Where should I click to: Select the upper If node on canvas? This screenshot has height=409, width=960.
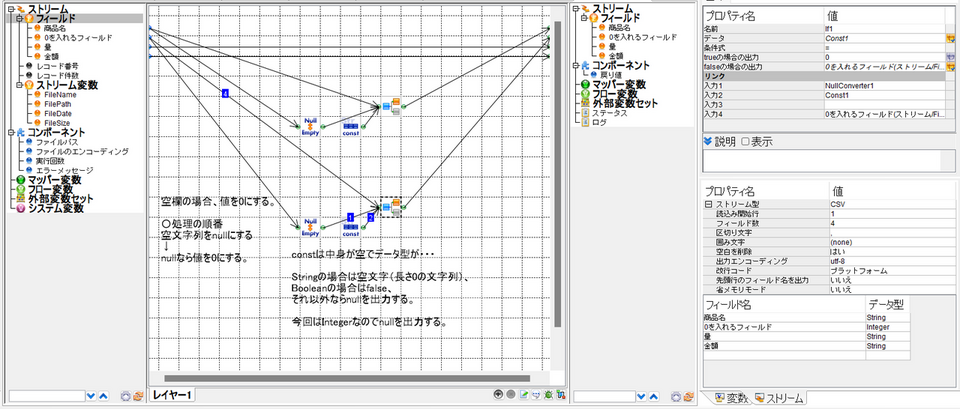pos(393,105)
